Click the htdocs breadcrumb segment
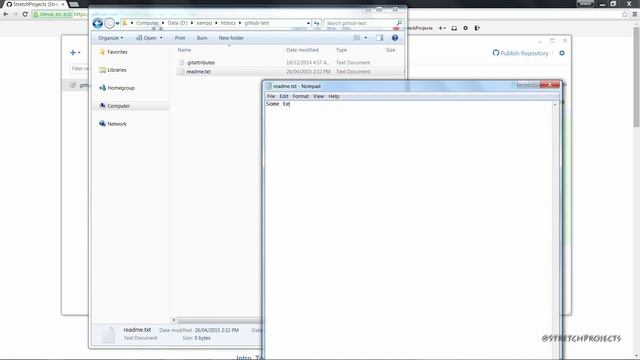Image resolution: width=640 pixels, height=360 pixels. pos(228,23)
